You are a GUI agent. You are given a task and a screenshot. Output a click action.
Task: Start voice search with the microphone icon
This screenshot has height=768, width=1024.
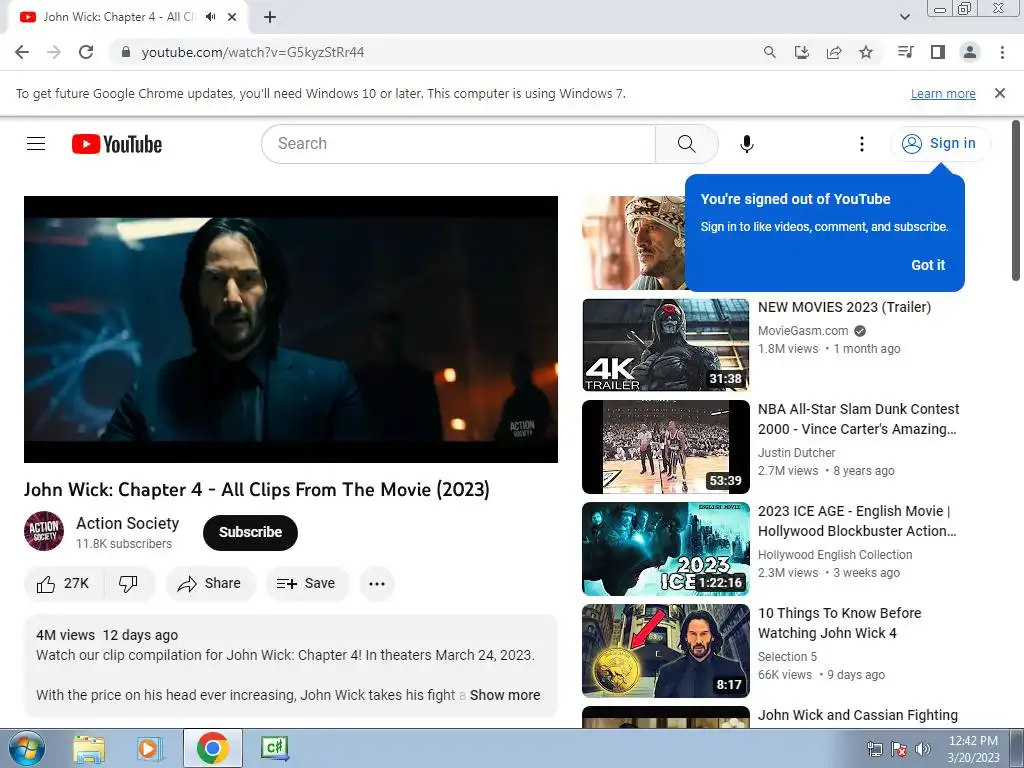[746, 144]
